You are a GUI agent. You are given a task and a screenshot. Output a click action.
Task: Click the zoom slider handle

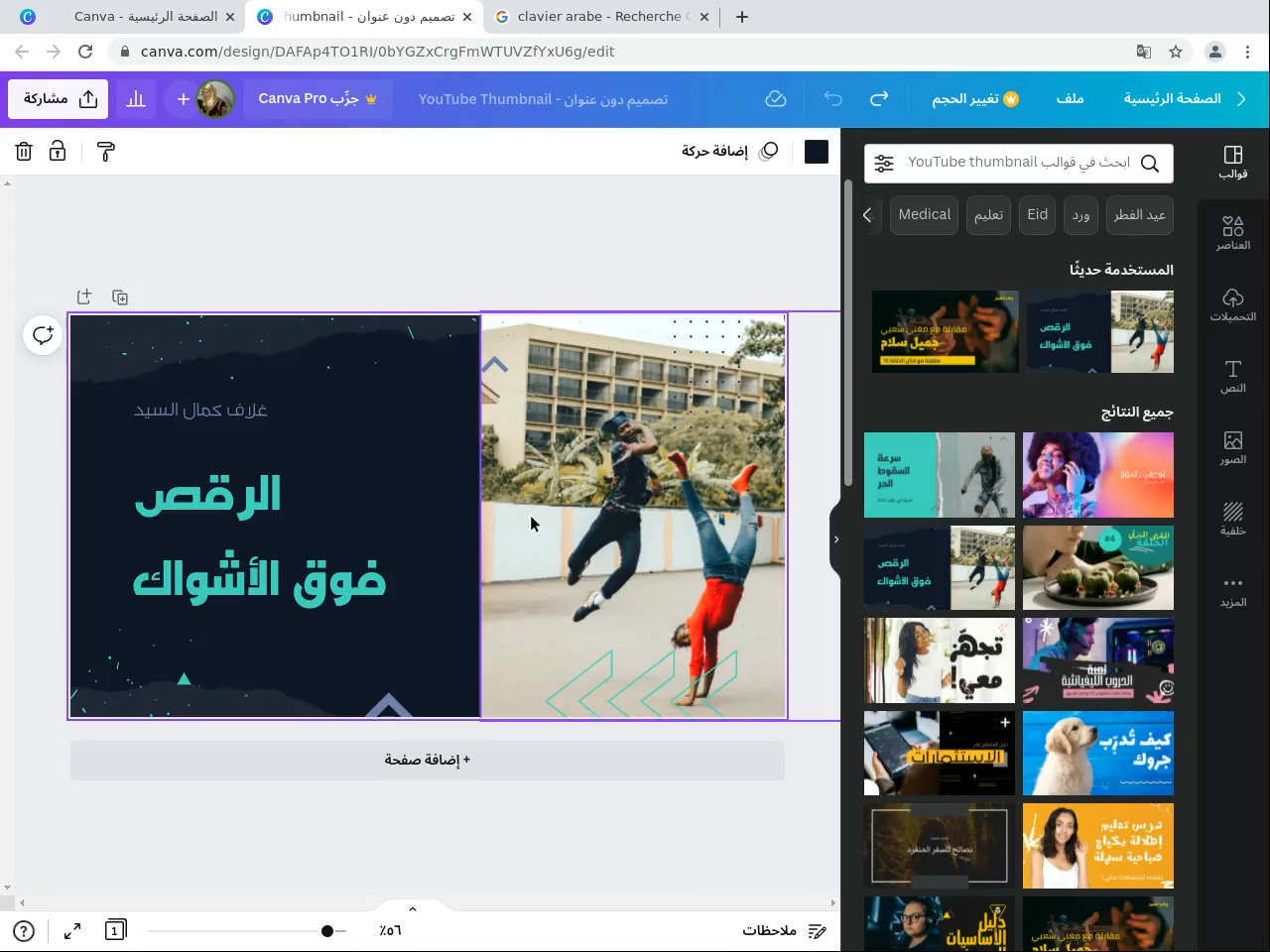tap(327, 931)
